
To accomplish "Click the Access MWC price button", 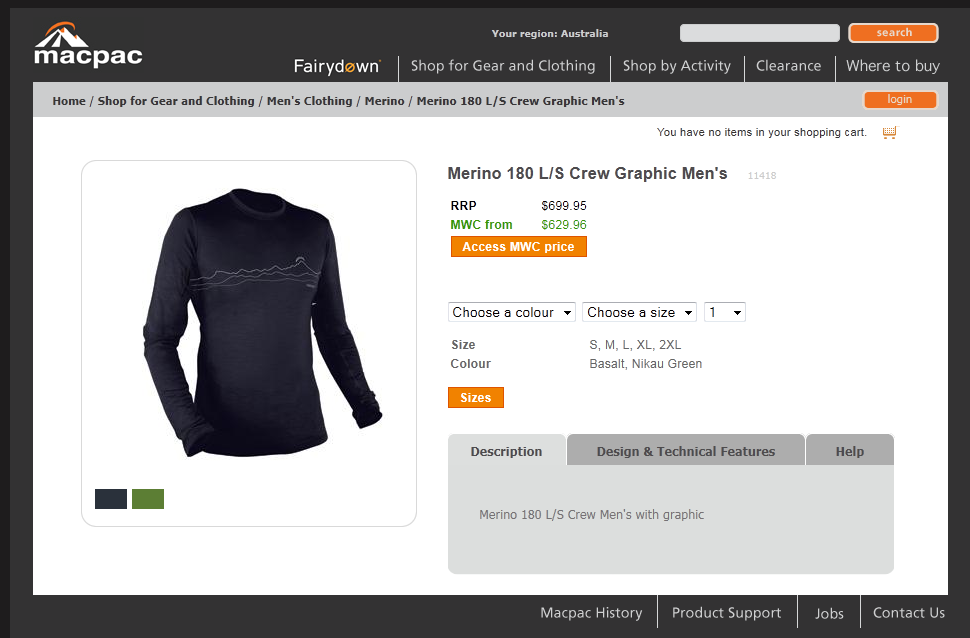I will tap(518, 246).
